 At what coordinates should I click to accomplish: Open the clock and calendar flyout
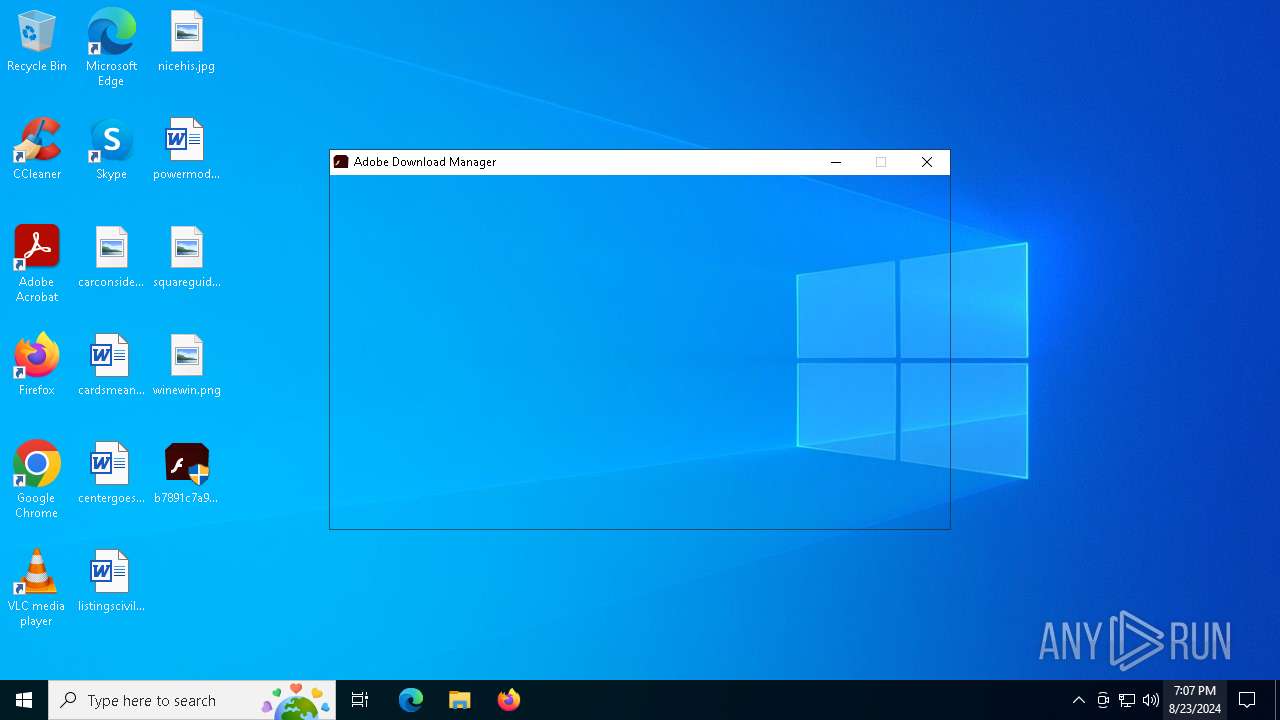pos(1195,700)
